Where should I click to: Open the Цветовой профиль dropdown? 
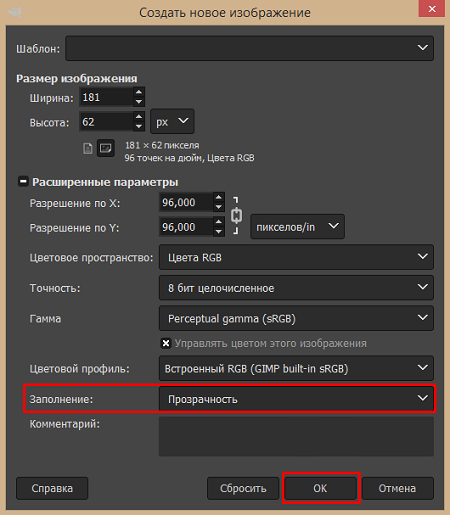click(296, 368)
